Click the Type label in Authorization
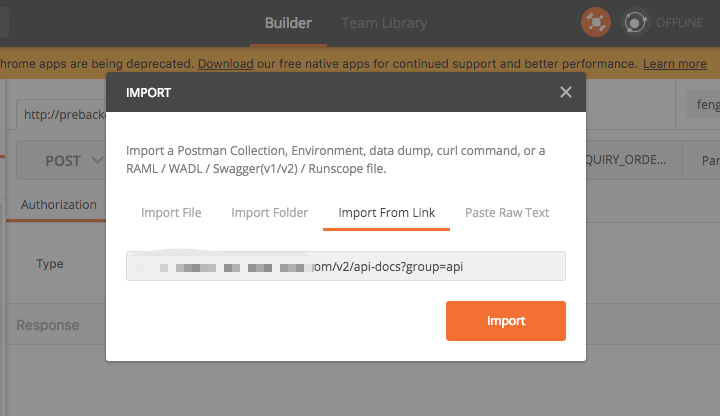Image resolution: width=720 pixels, height=416 pixels. tap(50, 264)
